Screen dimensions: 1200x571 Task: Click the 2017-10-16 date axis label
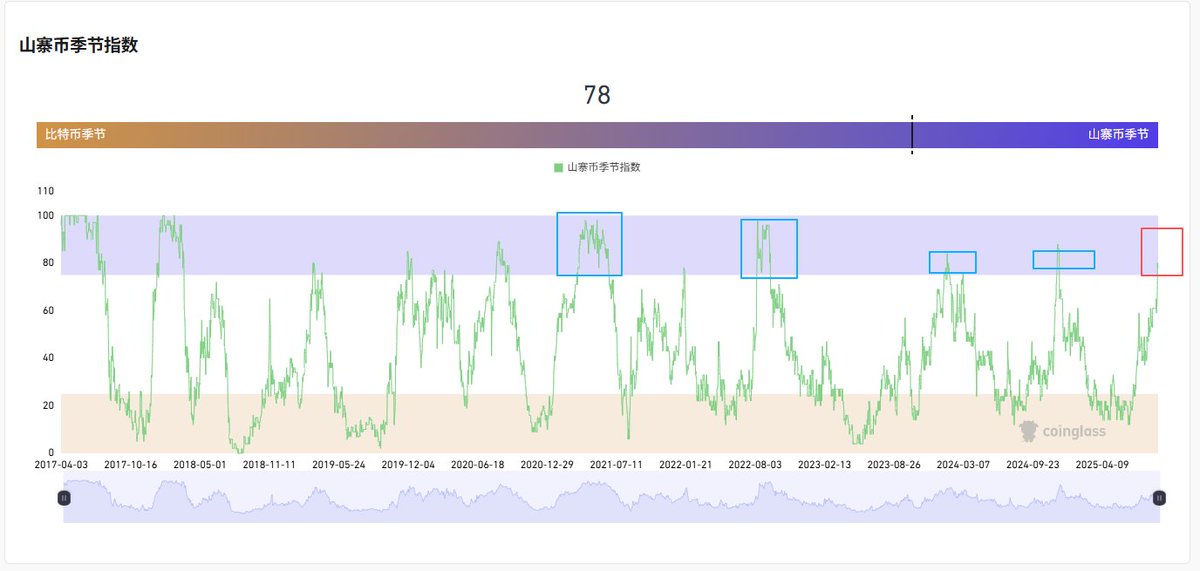point(131,465)
